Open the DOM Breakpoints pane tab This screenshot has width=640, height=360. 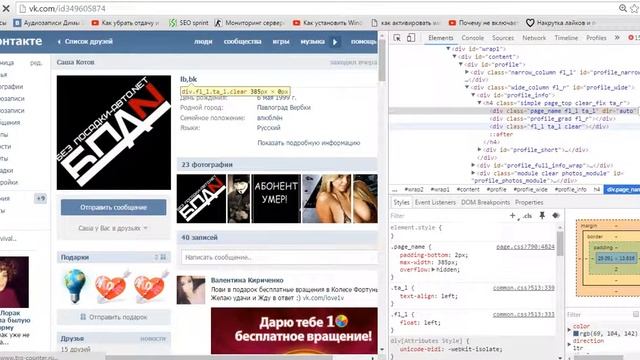click(x=485, y=202)
